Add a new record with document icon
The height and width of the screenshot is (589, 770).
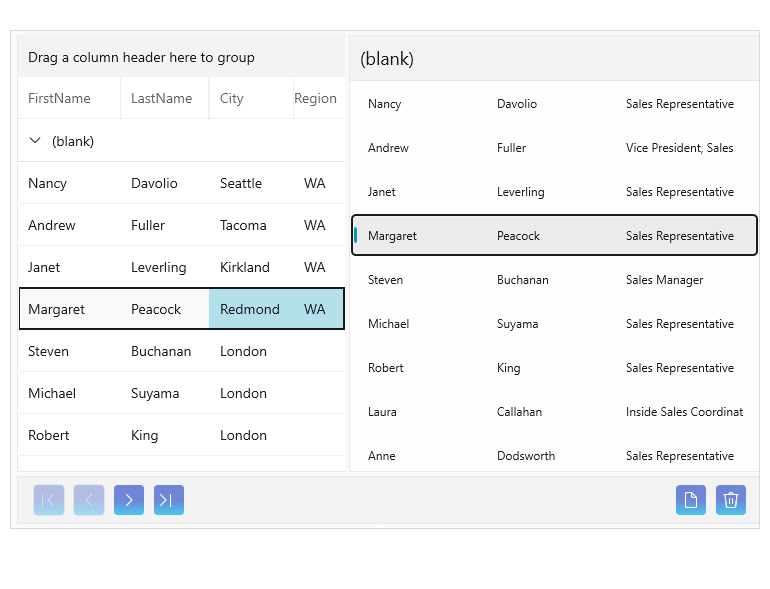690,500
